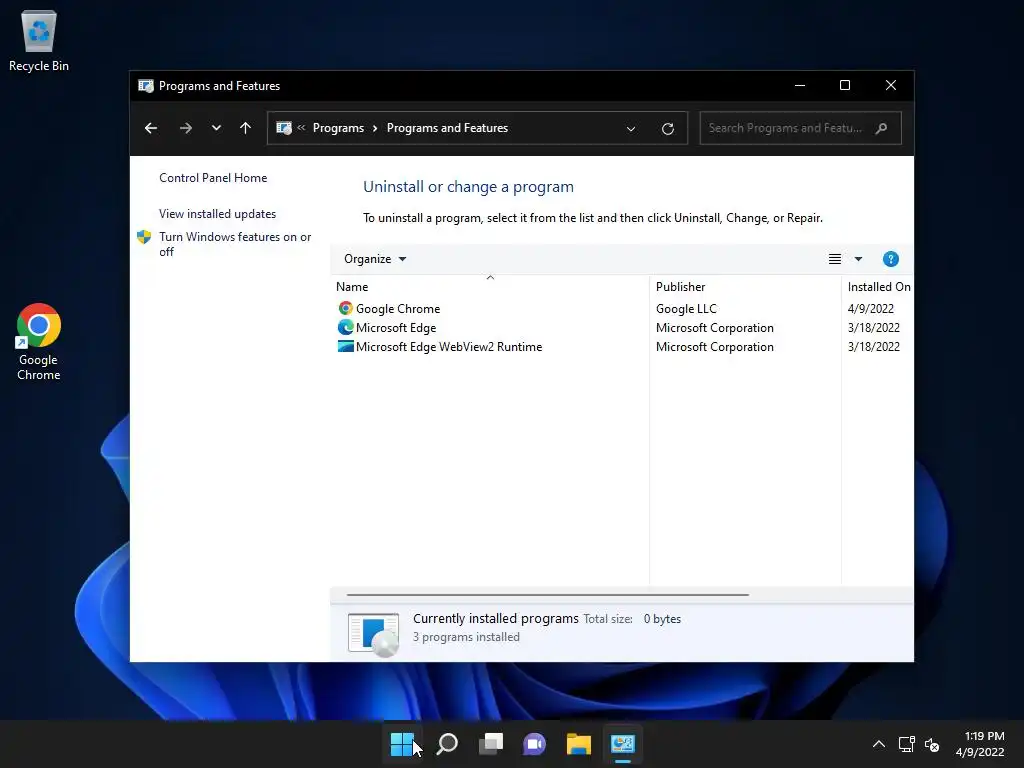This screenshot has width=1024, height=768.
Task: Open Task View from the taskbar
Action: coord(490,744)
